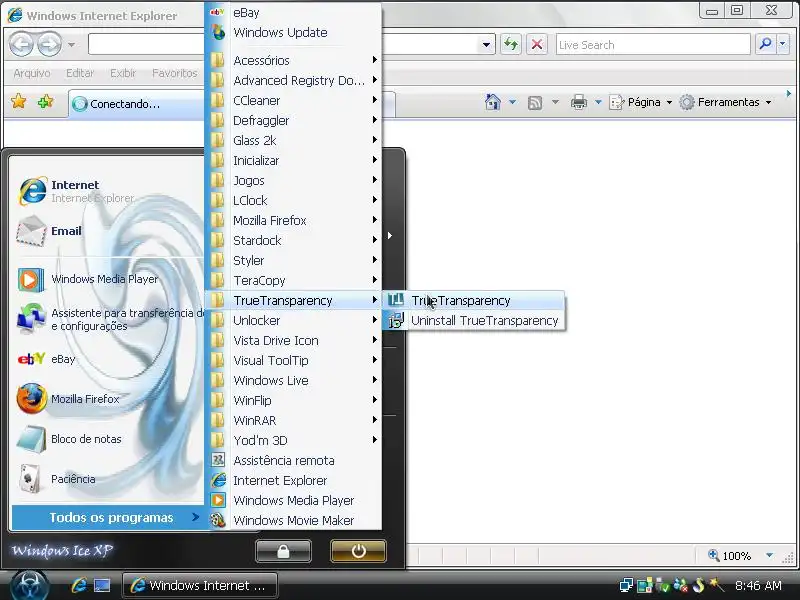Viewport: 800px width, 600px height.
Task: Click the start menu power button
Action: tap(358, 551)
